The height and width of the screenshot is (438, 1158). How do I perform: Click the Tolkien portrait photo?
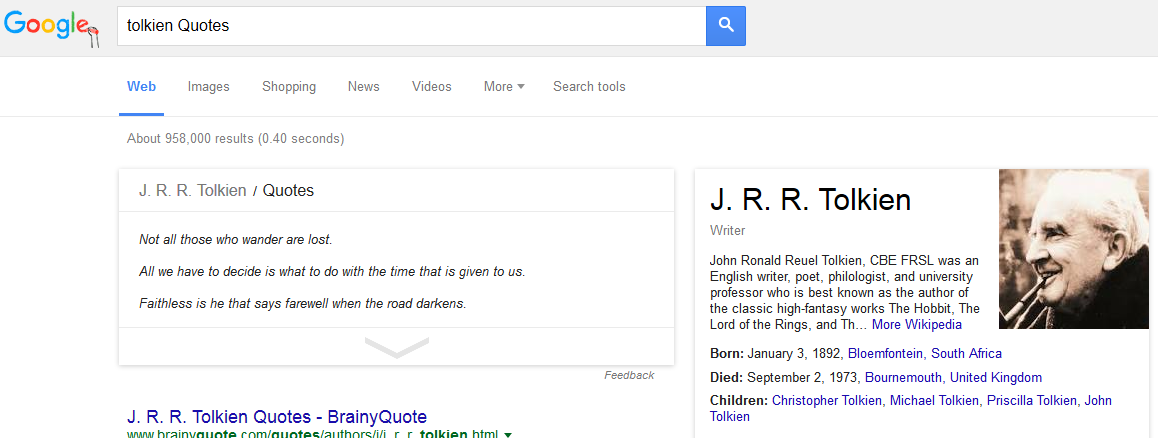coord(1073,249)
